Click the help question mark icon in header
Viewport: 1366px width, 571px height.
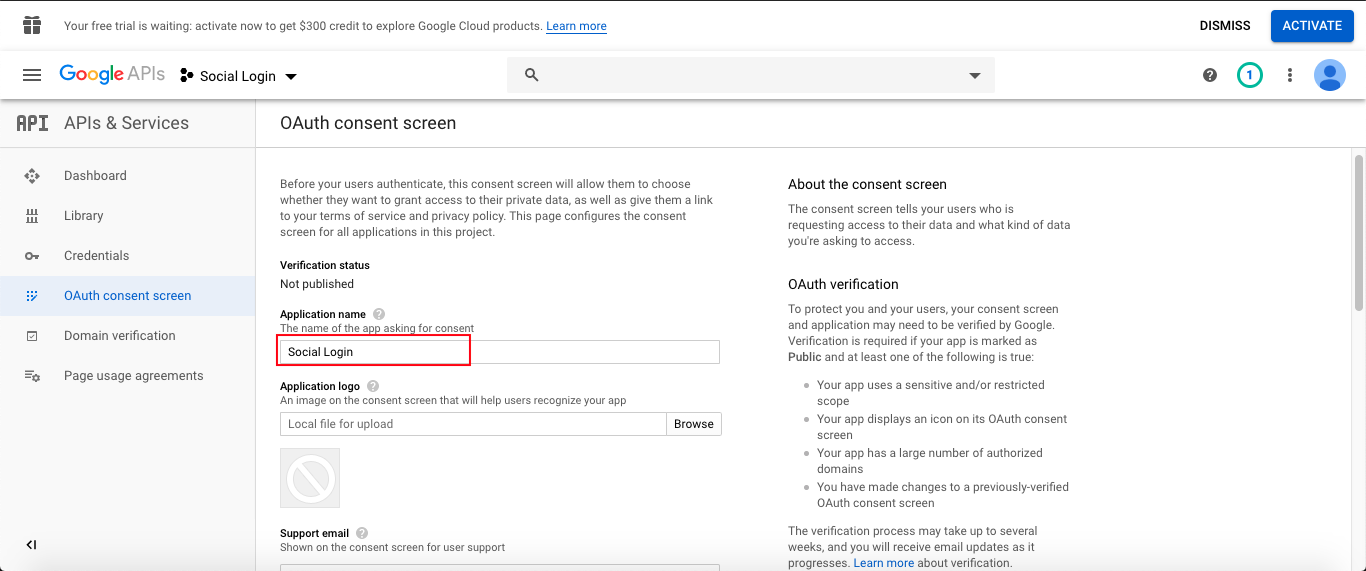[x=1210, y=75]
